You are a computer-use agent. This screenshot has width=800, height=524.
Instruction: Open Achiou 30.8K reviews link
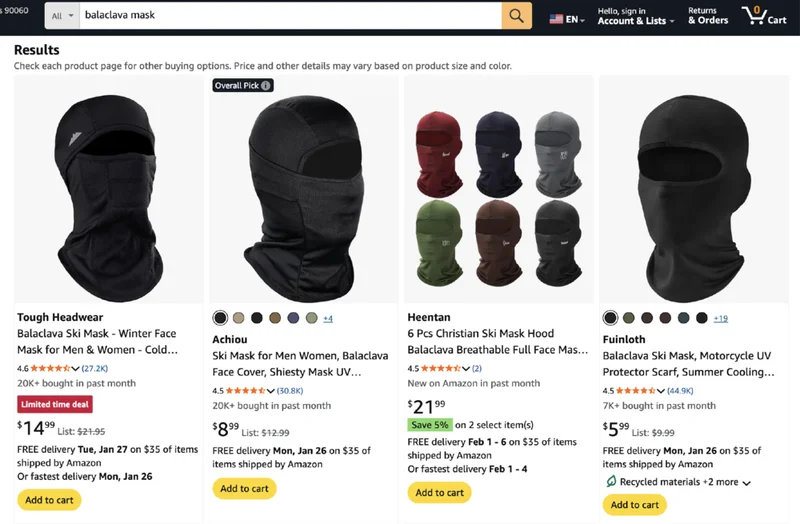[289, 390]
